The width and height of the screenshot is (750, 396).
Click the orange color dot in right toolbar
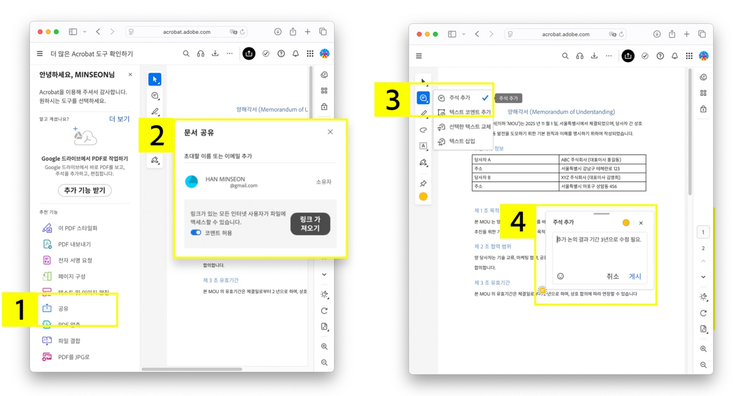point(423,197)
